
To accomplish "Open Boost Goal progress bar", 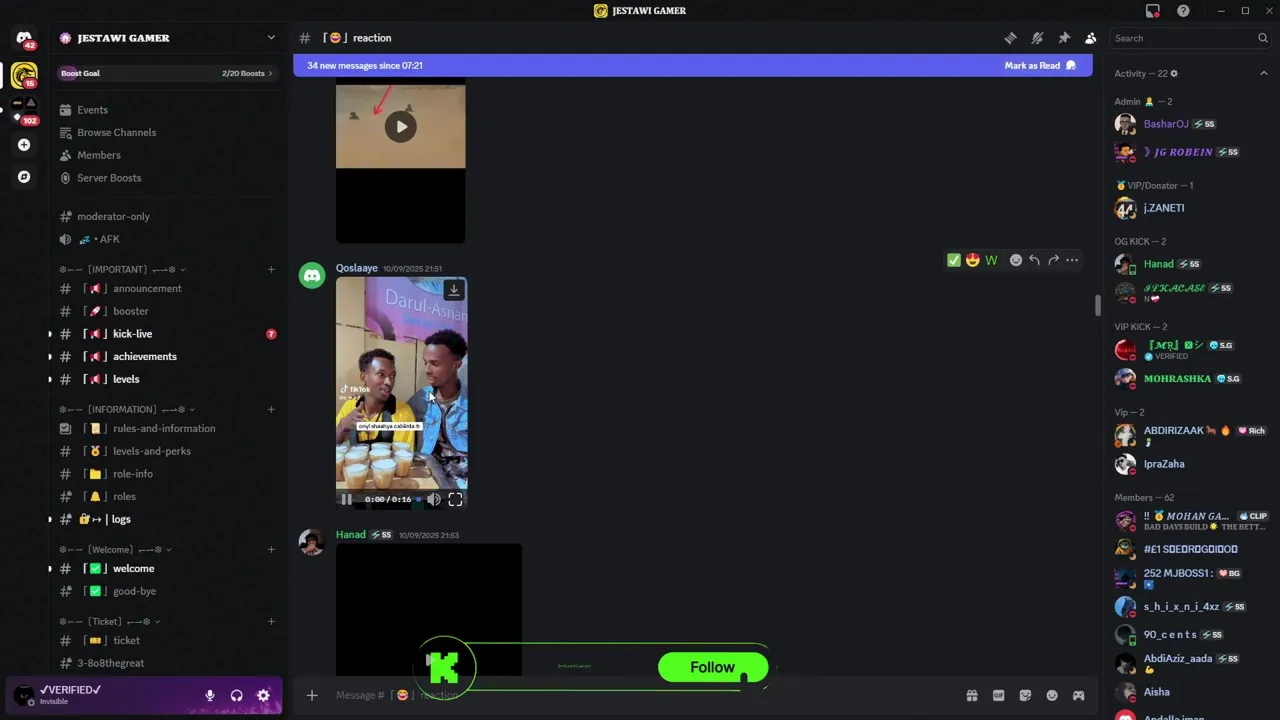I will (167, 73).
